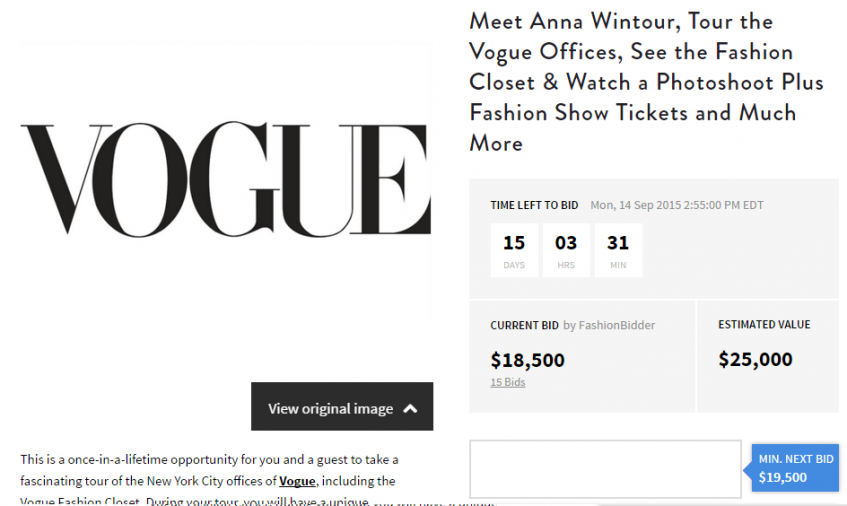The width and height of the screenshot is (847, 506).
Task: Click the 15 days countdown box
Action: (514, 249)
